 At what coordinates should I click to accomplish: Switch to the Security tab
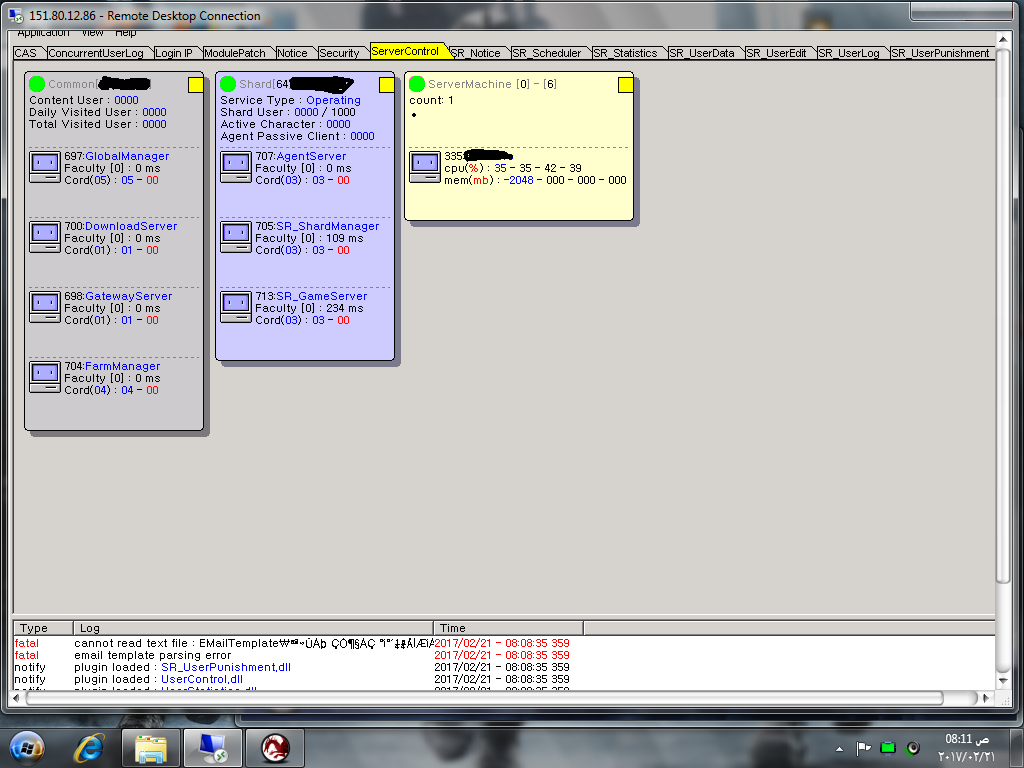coord(340,53)
